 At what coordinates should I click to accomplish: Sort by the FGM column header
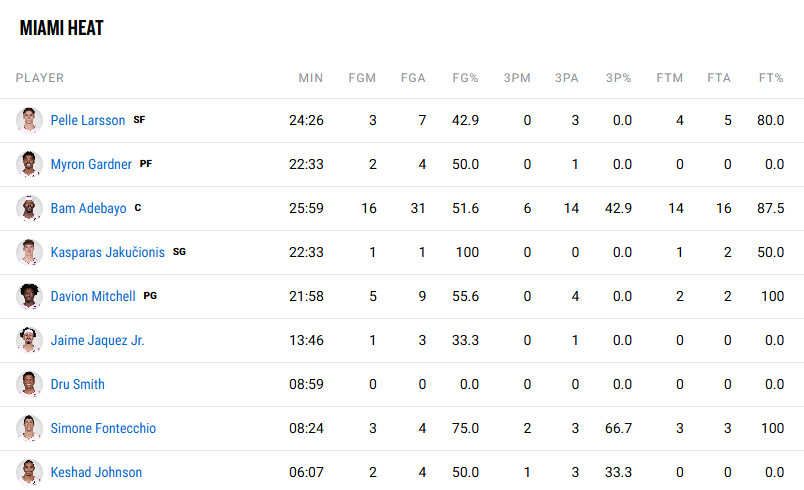point(362,78)
